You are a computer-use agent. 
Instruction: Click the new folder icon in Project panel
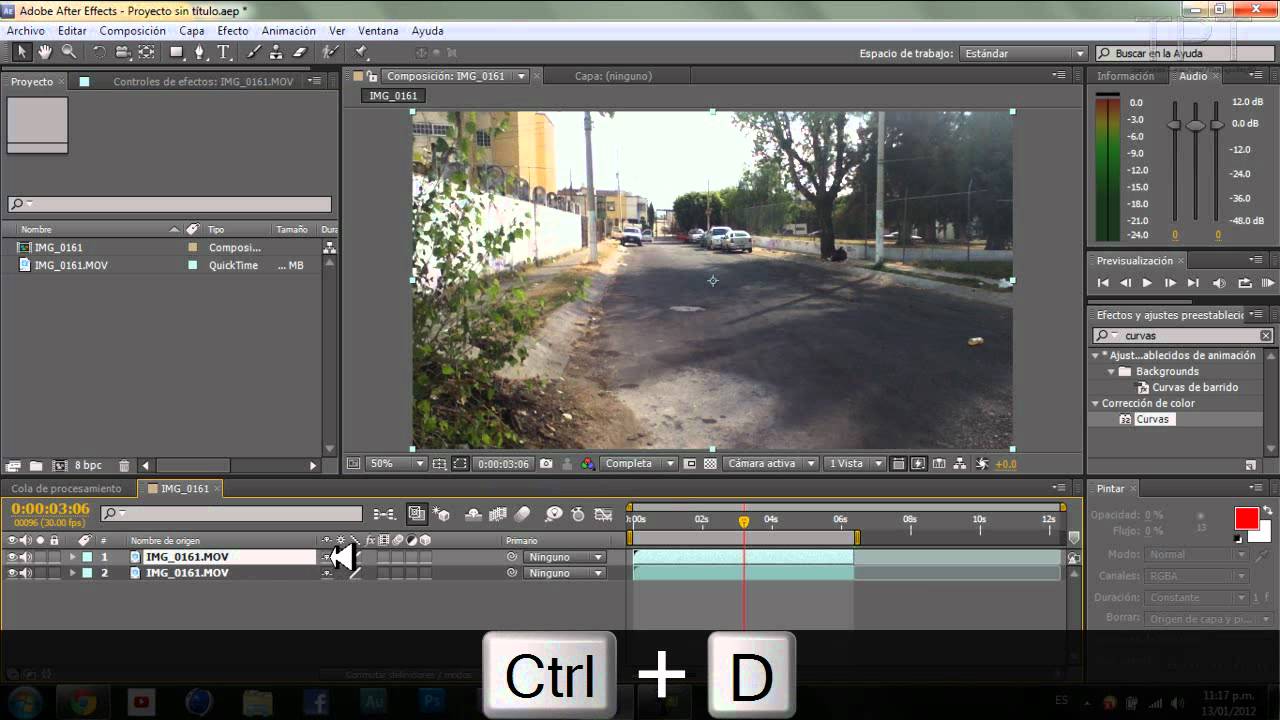click(36, 466)
